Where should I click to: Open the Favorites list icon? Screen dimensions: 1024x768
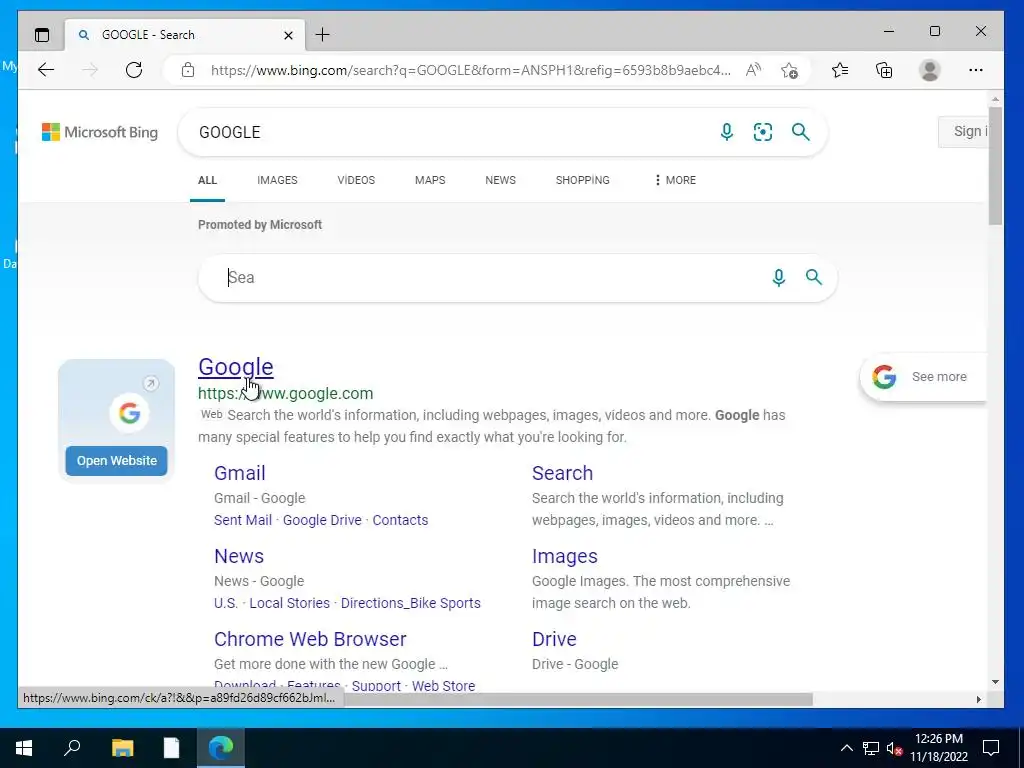pos(840,70)
